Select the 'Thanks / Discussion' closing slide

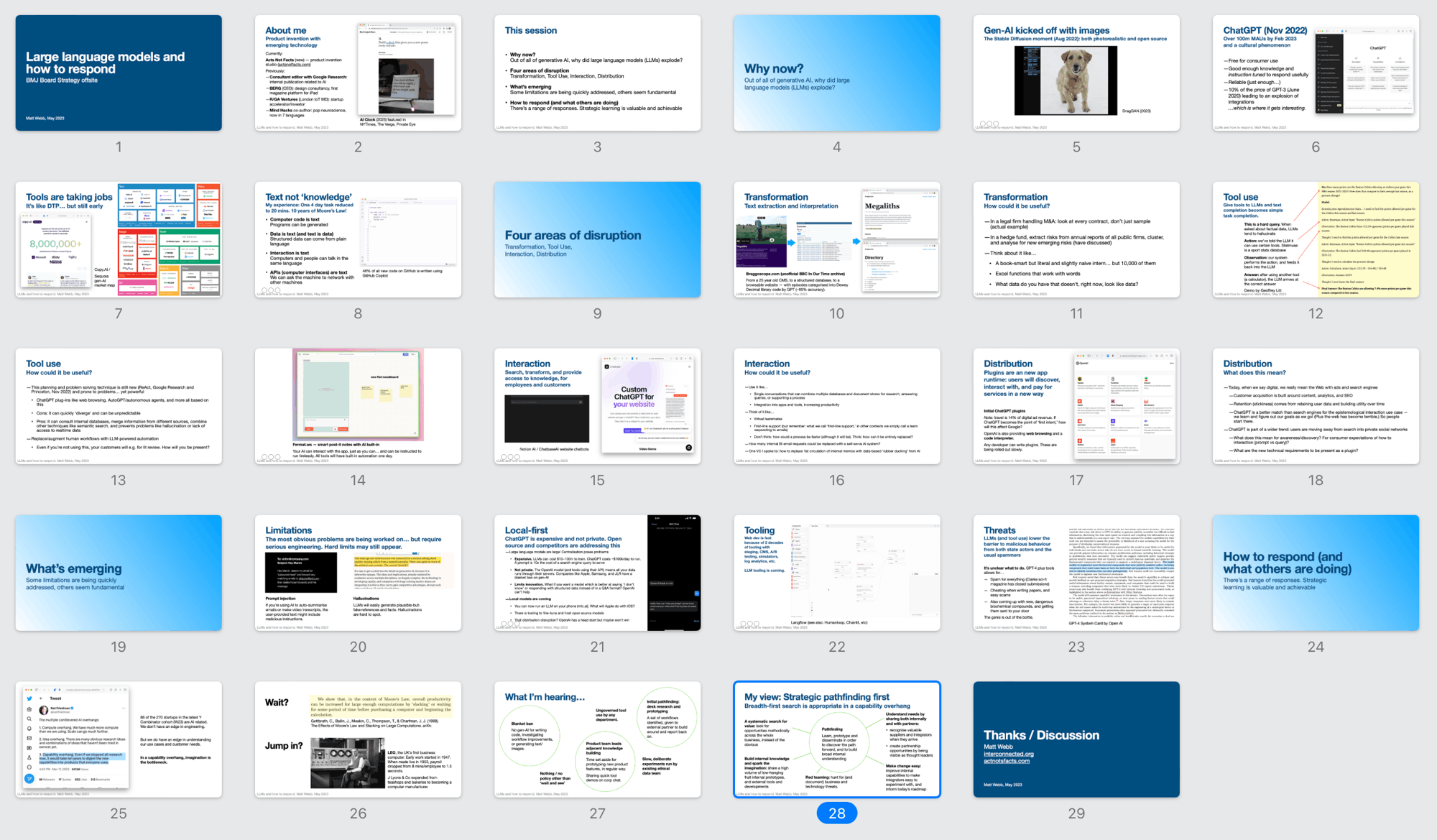tap(1076, 739)
